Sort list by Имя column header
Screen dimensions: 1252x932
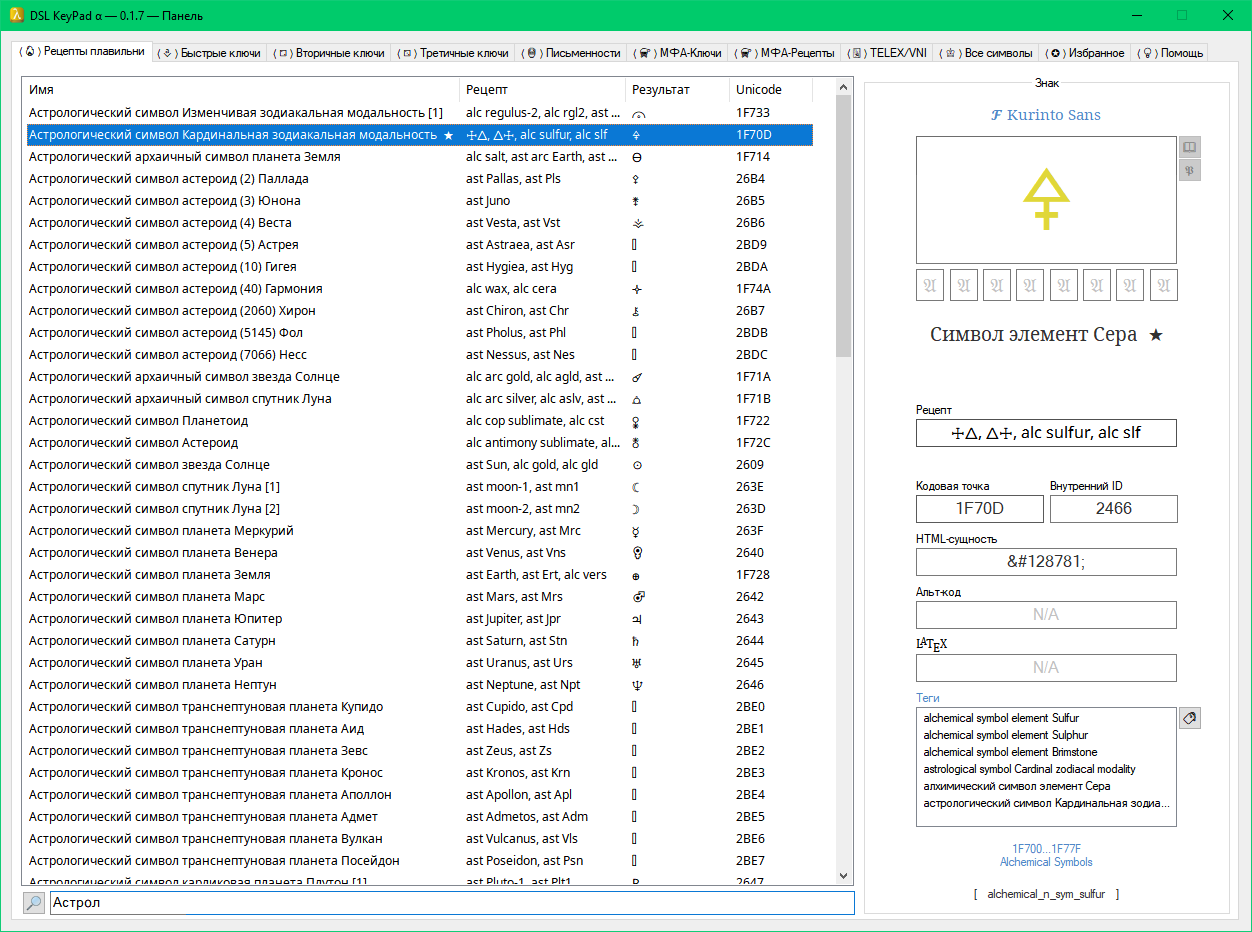coord(240,90)
